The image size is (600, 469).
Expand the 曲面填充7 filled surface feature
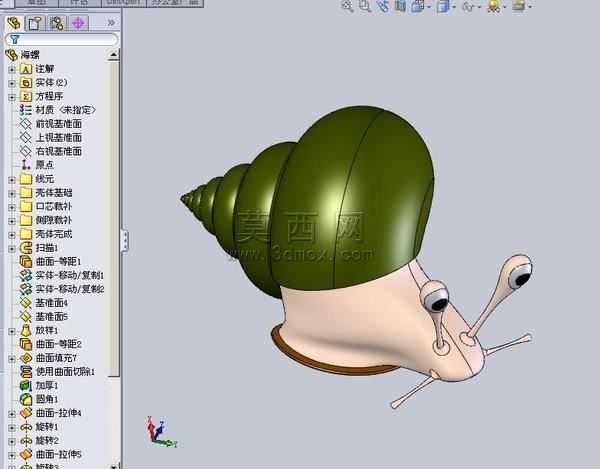tap(12, 359)
